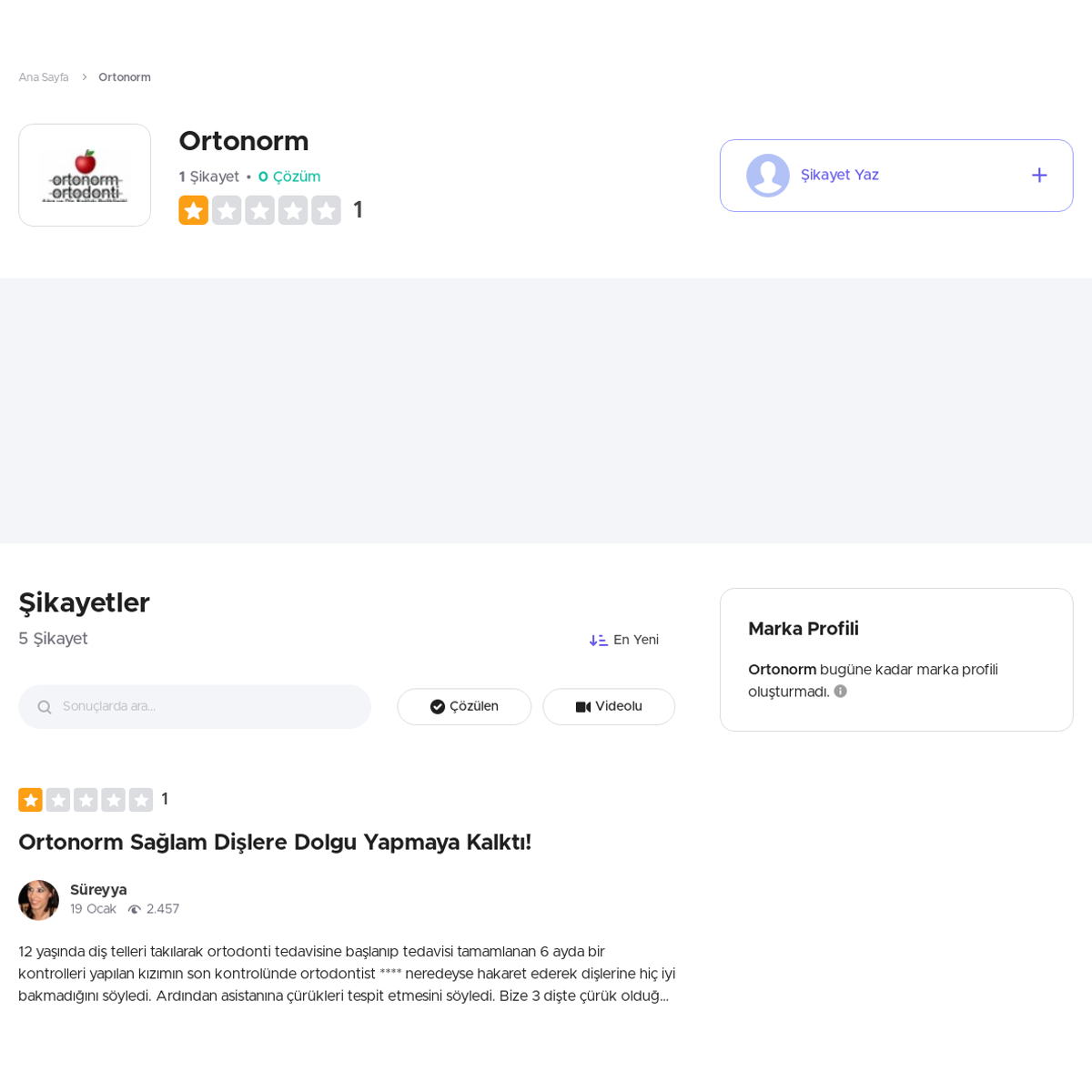Image resolution: width=1092 pixels, height=1092 pixels.
Task: Click Süreyya's profile avatar
Action: (38, 900)
